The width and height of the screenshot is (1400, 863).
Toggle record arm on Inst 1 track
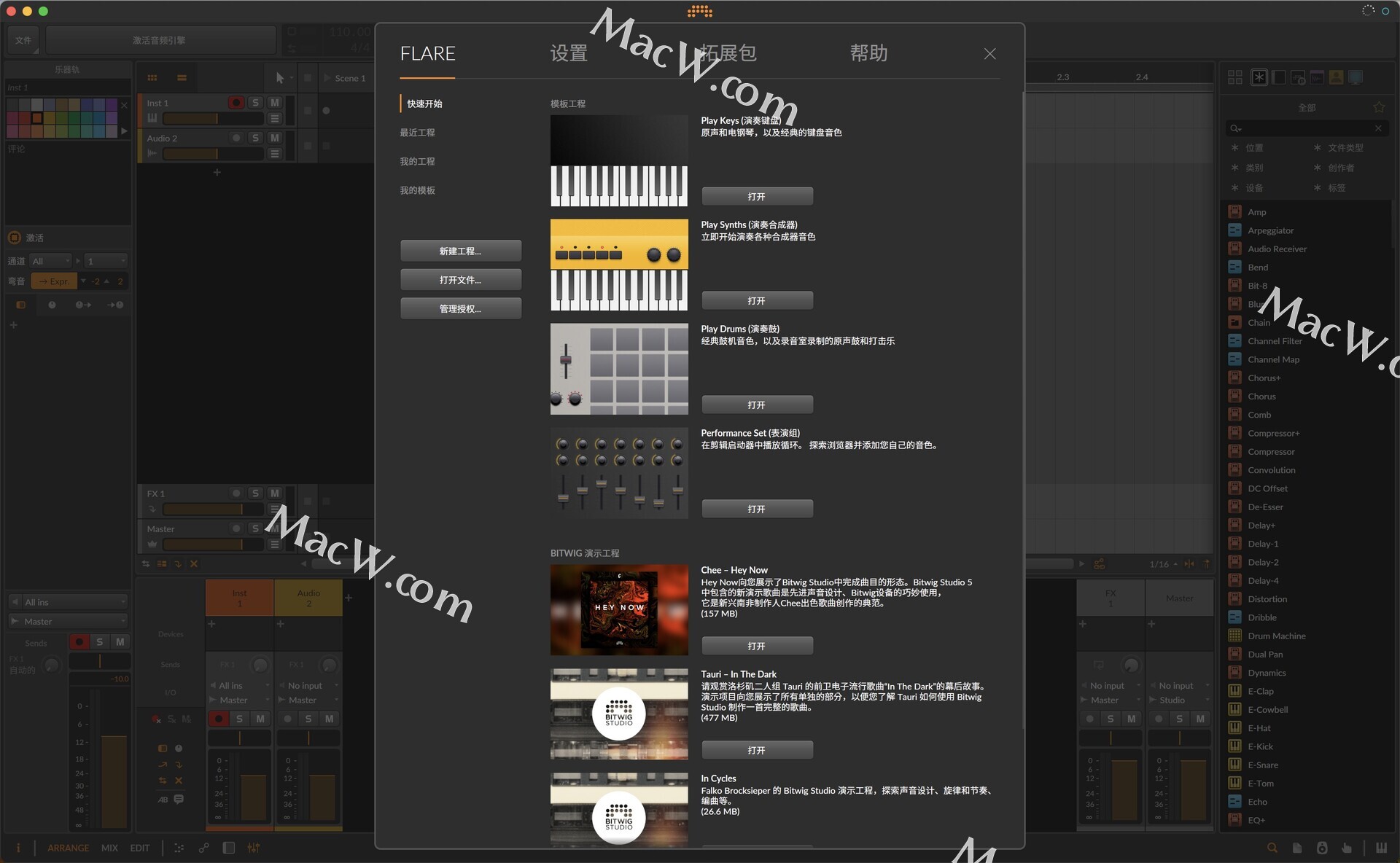pos(236,103)
